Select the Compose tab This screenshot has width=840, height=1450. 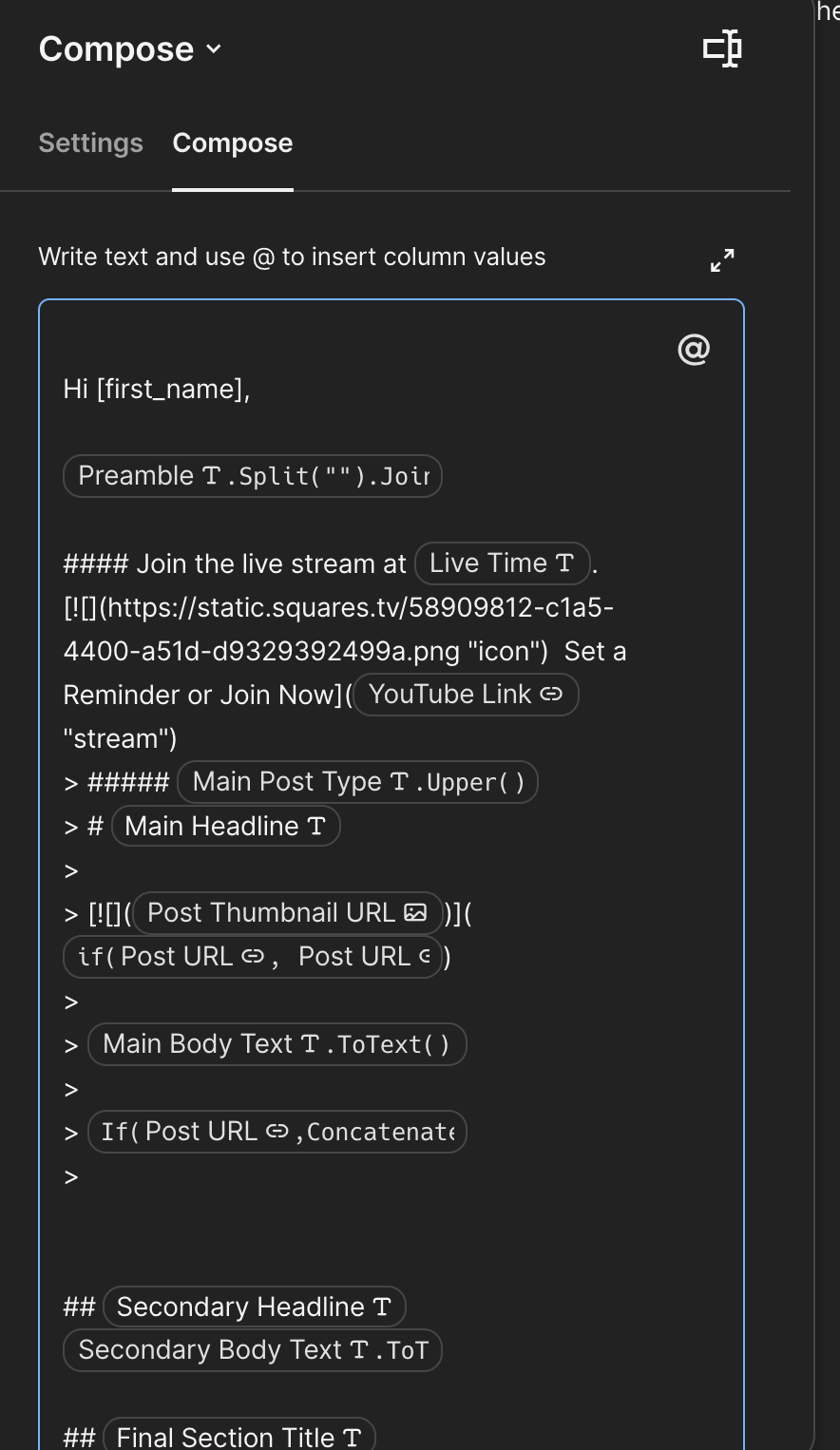(233, 143)
